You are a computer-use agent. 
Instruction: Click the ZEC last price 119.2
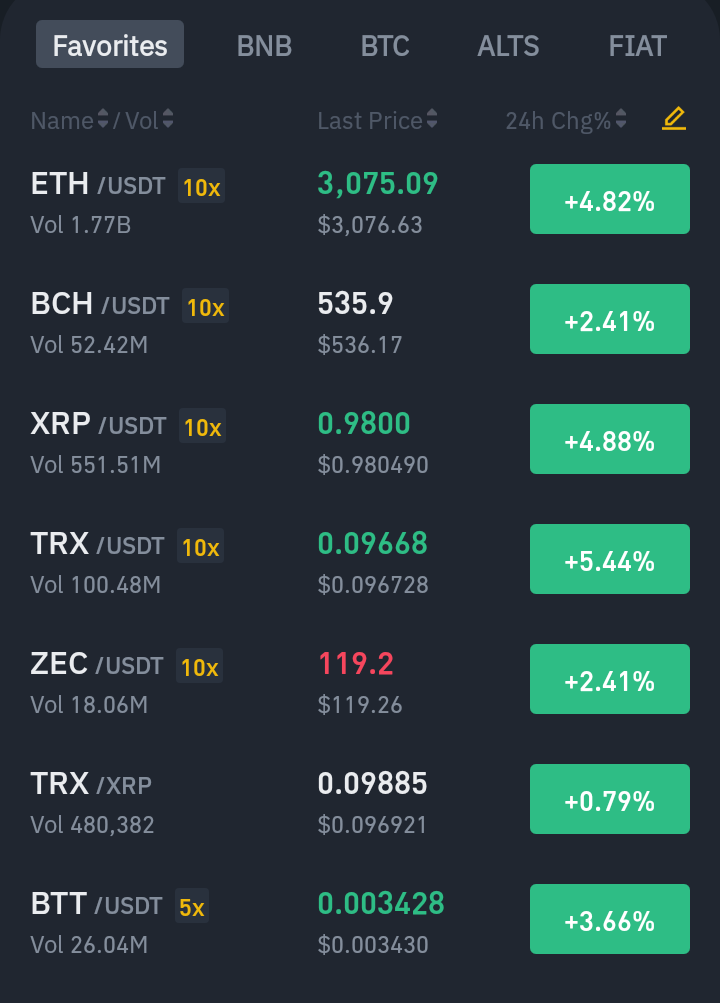[x=356, y=663]
